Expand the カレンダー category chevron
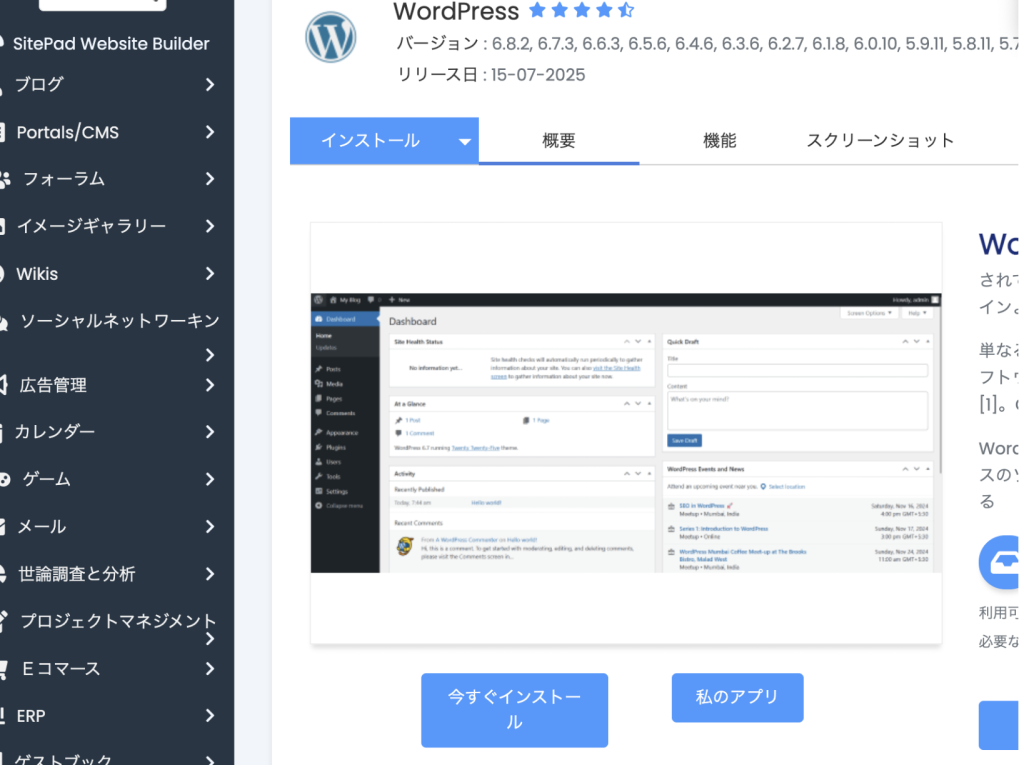 click(x=210, y=432)
